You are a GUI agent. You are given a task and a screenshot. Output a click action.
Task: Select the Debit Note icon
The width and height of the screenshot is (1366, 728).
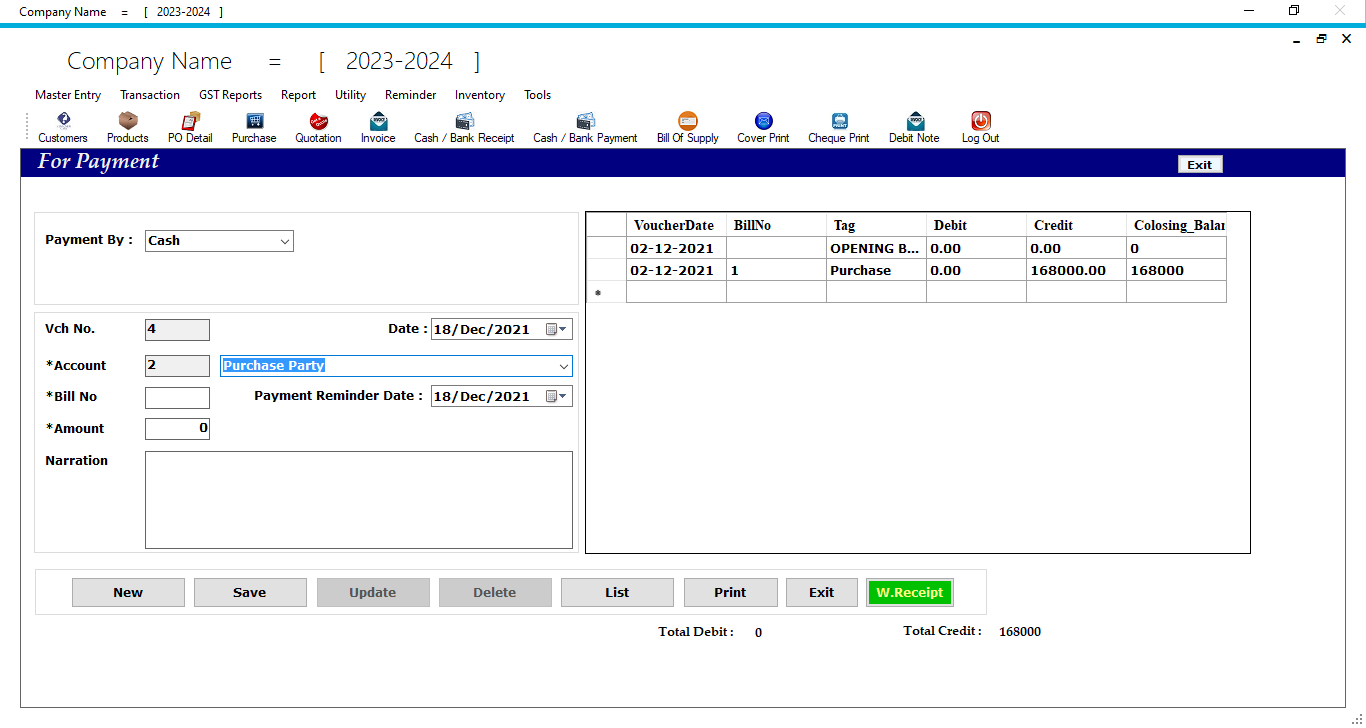(x=913, y=127)
